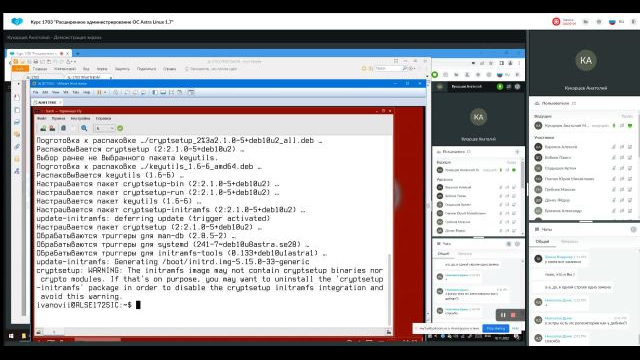Screen dimensions: 640x360
Task: Toggle the presenter's green microphone icon
Action: coord(613,126)
